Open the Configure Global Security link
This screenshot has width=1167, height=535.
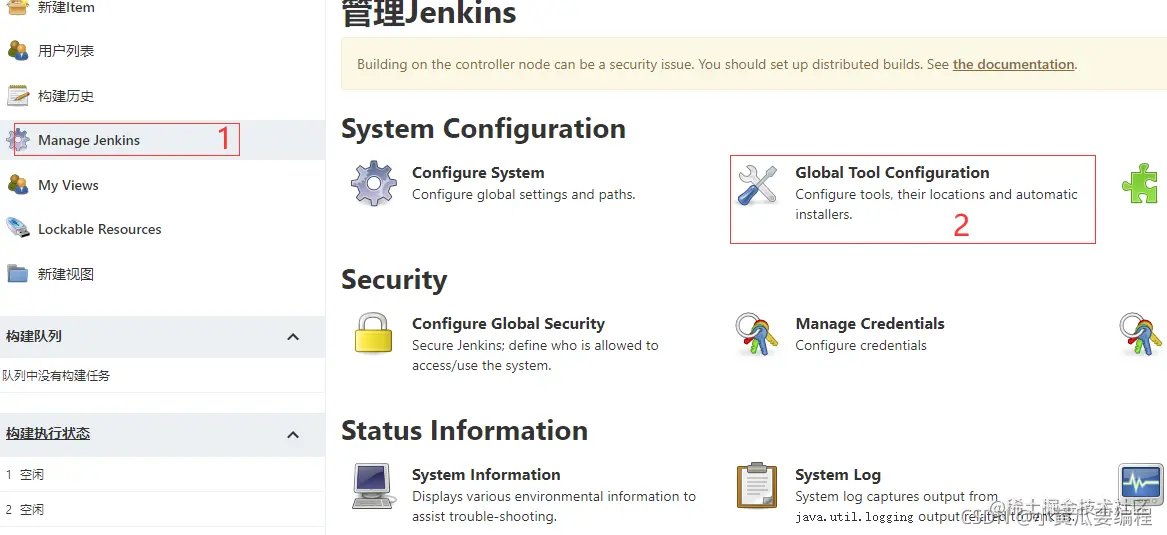click(x=508, y=324)
